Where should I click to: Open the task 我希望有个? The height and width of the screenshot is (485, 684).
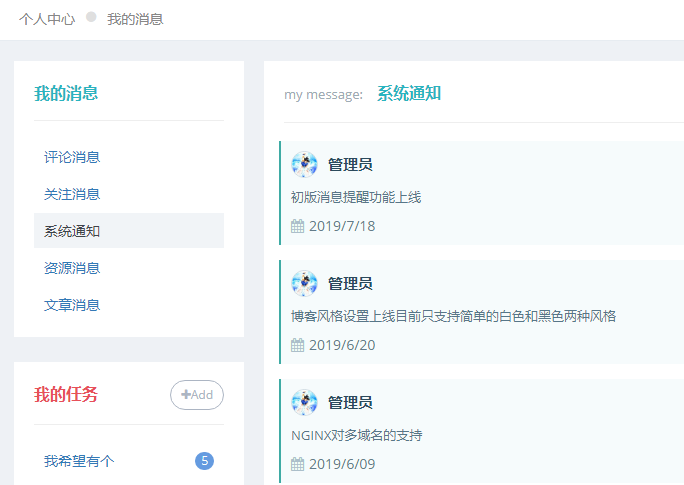point(79,461)
